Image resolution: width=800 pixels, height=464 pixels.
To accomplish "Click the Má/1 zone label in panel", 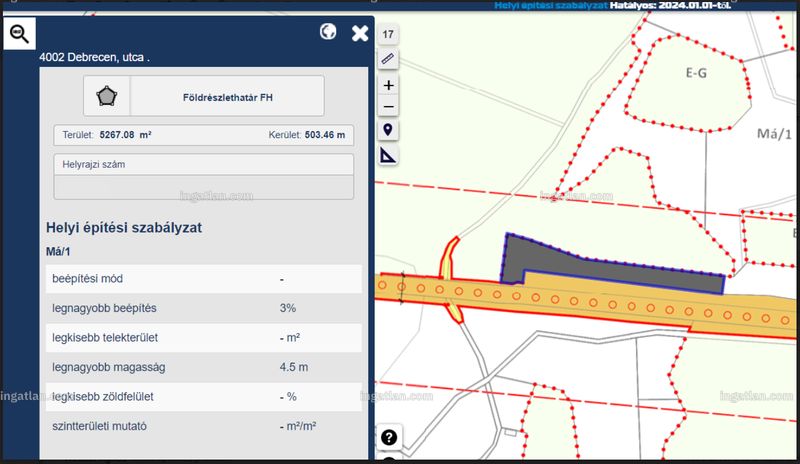I will pos(58,252).
